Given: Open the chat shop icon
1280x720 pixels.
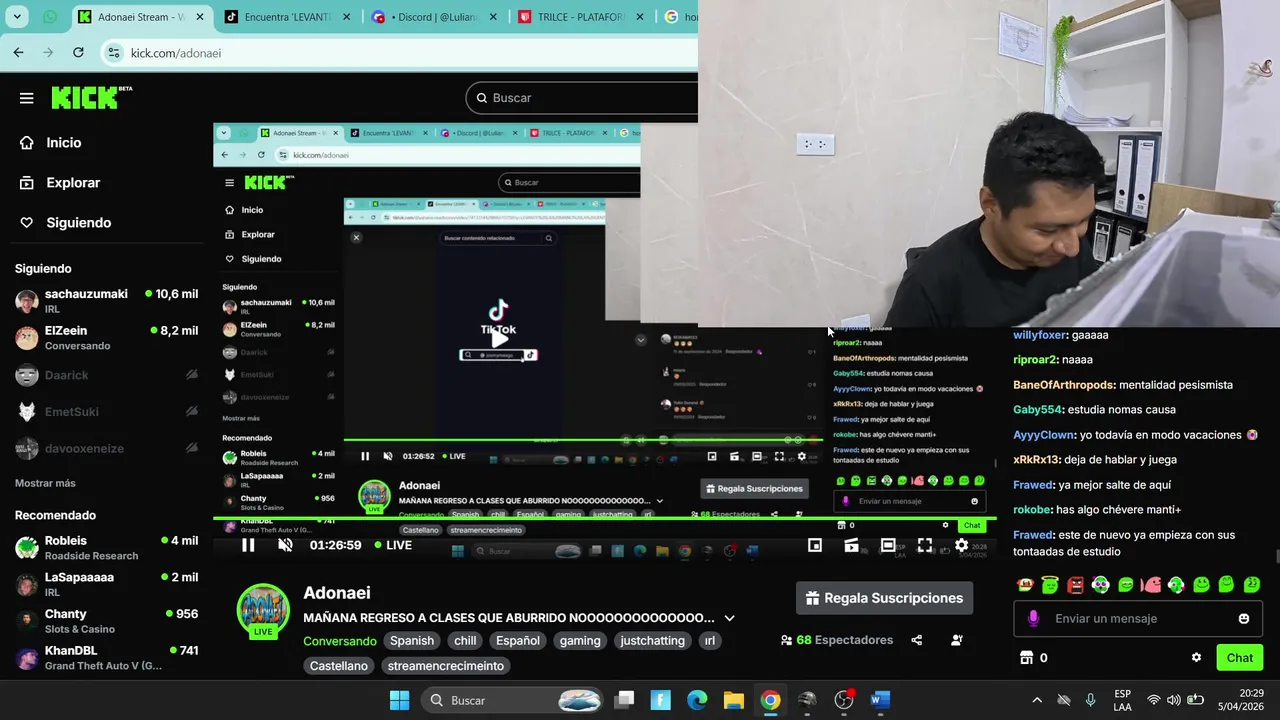Looking at the screenshot, I should [1025, 658].
